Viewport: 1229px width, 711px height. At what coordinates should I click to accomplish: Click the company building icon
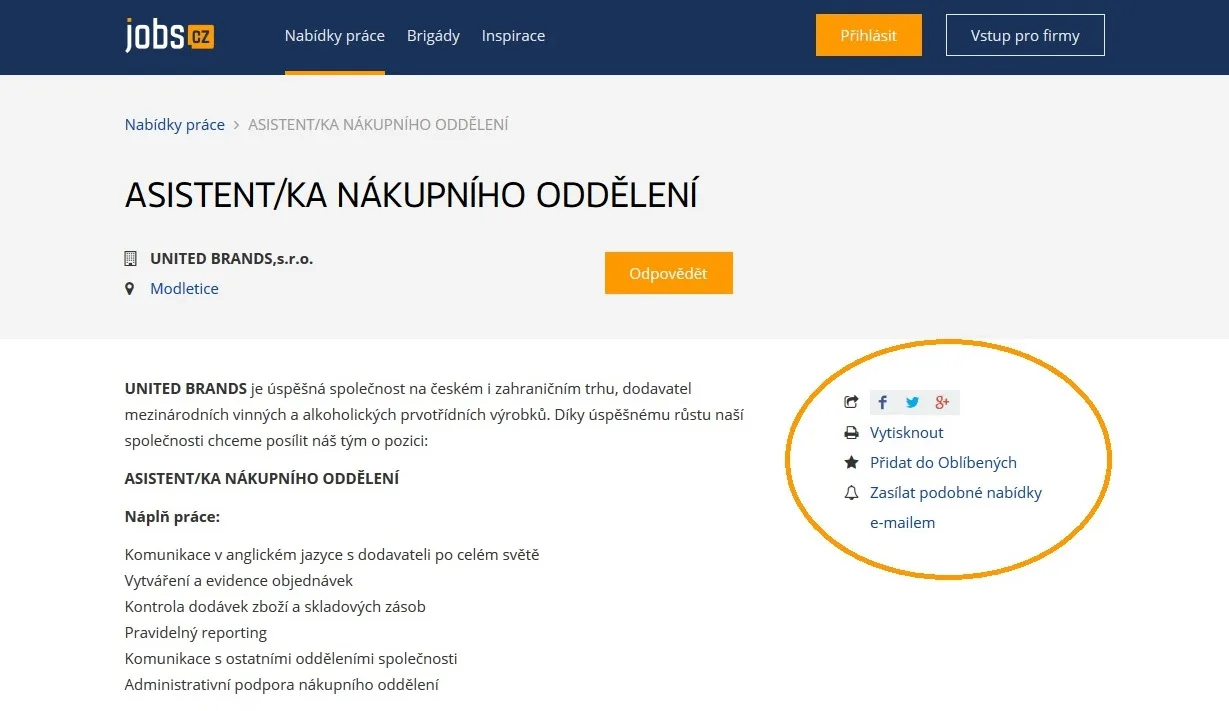[x=130, y=258]
